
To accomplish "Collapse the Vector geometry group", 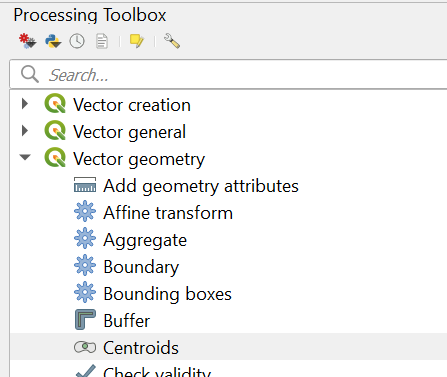I will 25,157.
